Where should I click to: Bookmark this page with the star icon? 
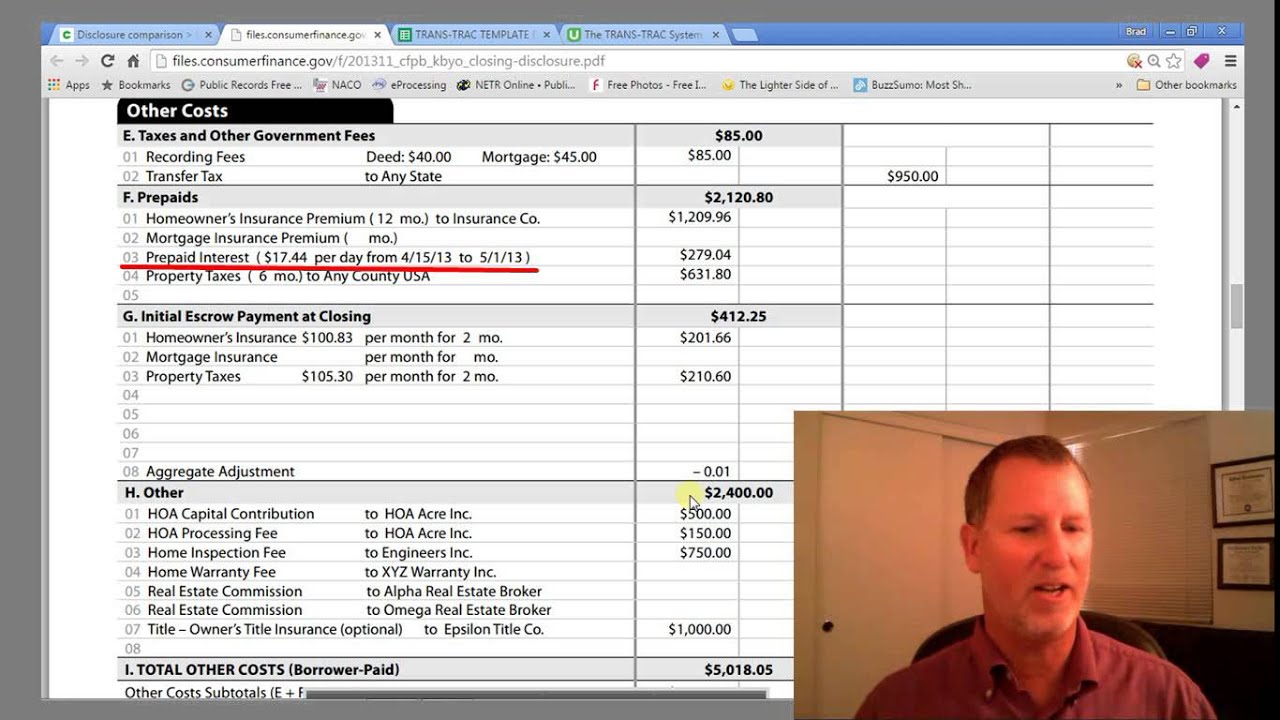[1174, 61]
